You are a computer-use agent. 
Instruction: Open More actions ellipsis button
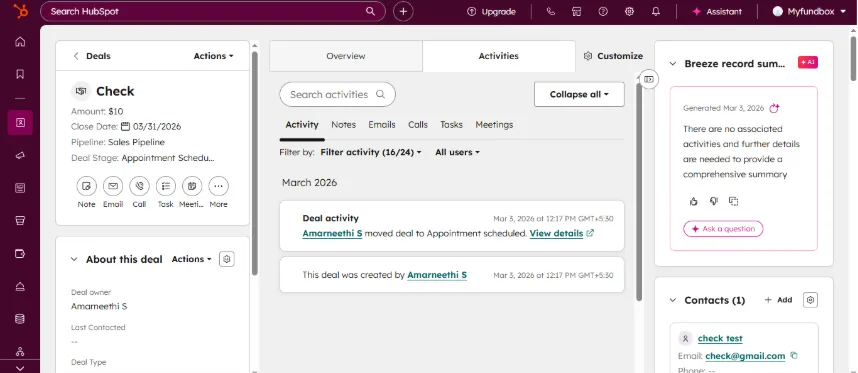coord(218,186)
